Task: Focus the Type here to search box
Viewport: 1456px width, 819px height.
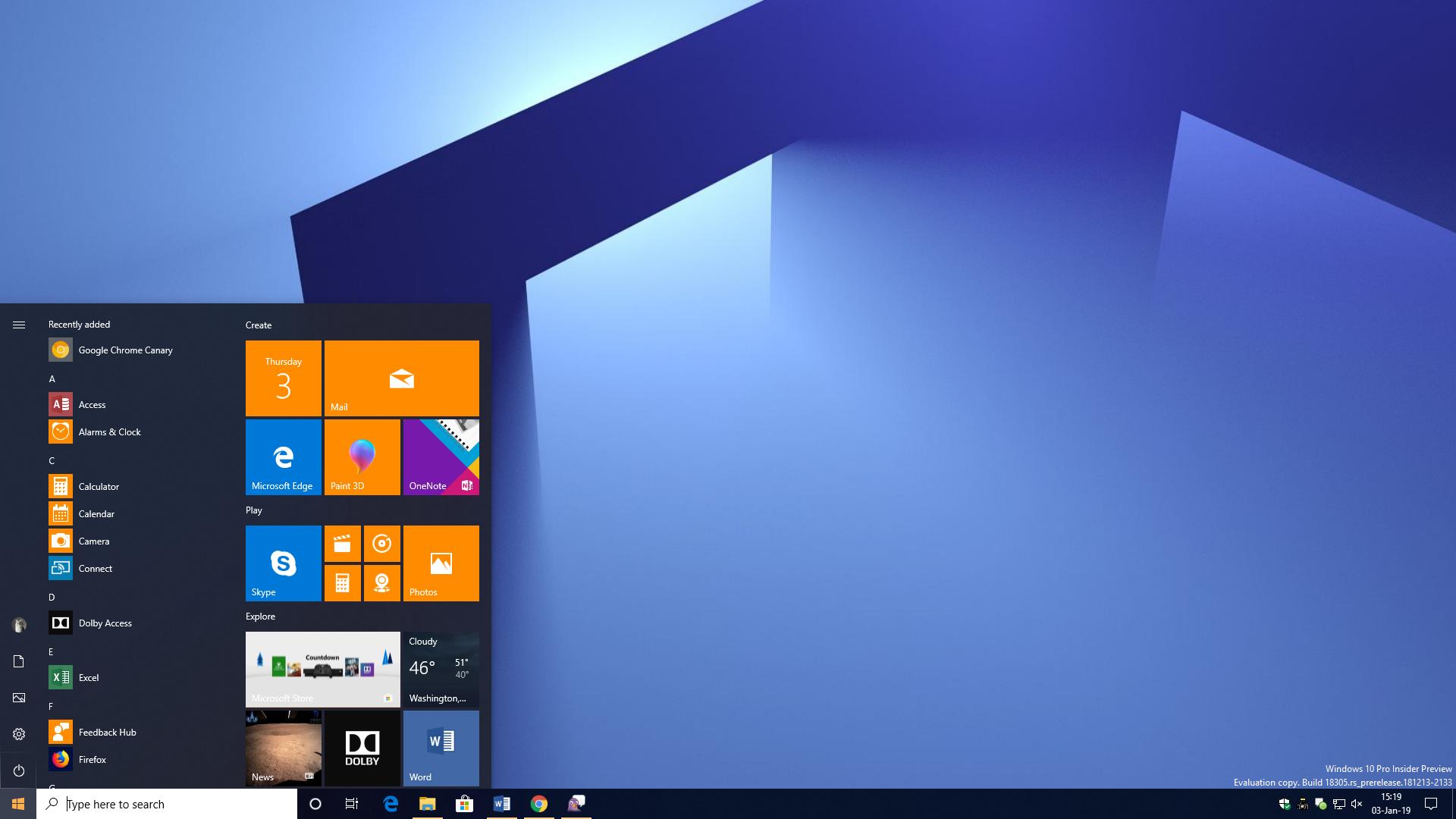Action: (167, 804)
